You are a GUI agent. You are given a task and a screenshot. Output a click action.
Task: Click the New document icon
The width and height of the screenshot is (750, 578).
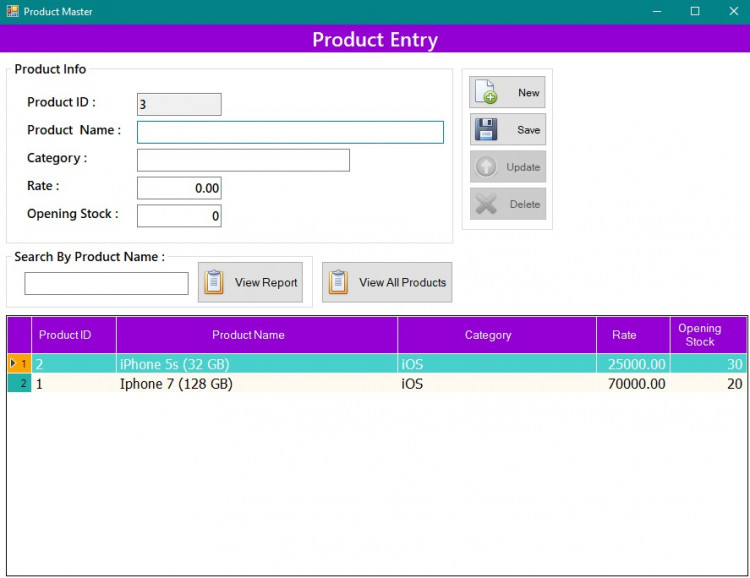point(485,92)
